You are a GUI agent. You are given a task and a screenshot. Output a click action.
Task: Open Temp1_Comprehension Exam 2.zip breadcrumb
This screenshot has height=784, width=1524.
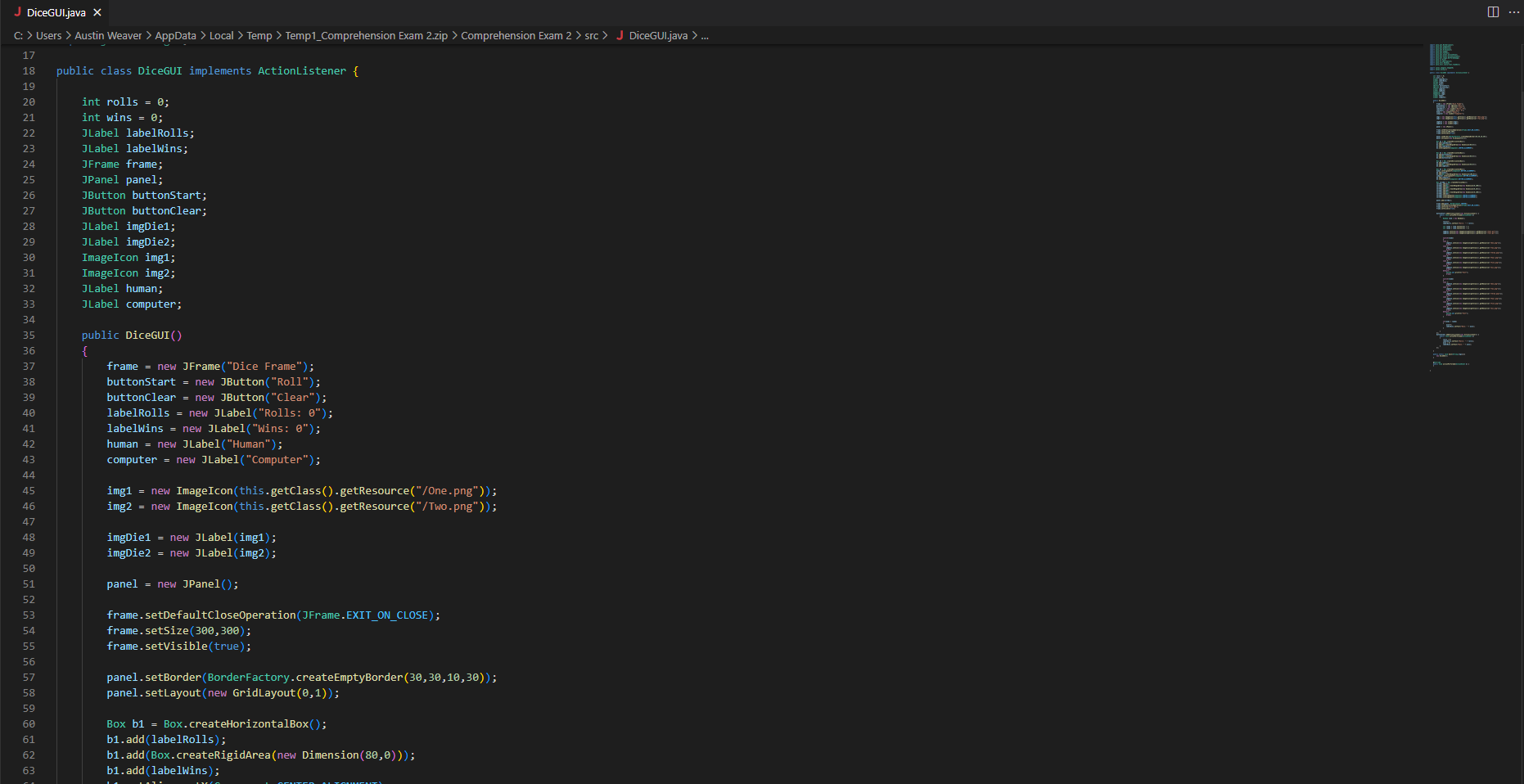tap(366, 35)
